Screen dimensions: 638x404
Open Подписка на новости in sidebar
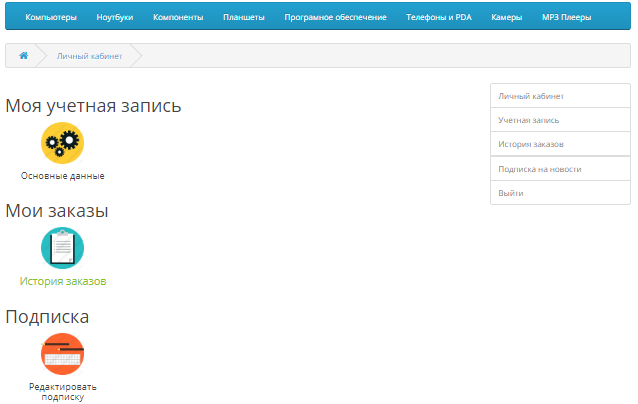[x=539, y=169]
